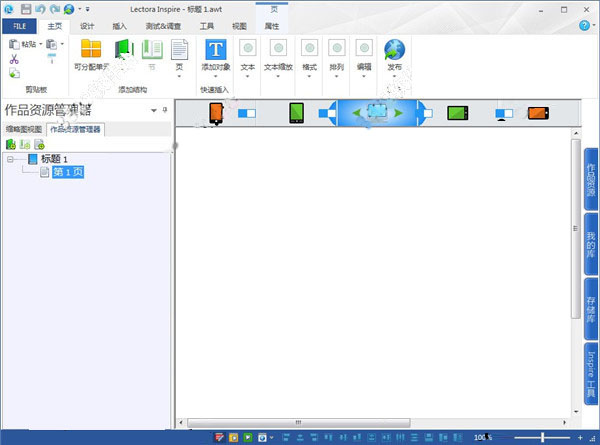The height and width of the screenshot is (445, 600).
Task: Select the green tablet landscape device view
Action: coord(458,113)
